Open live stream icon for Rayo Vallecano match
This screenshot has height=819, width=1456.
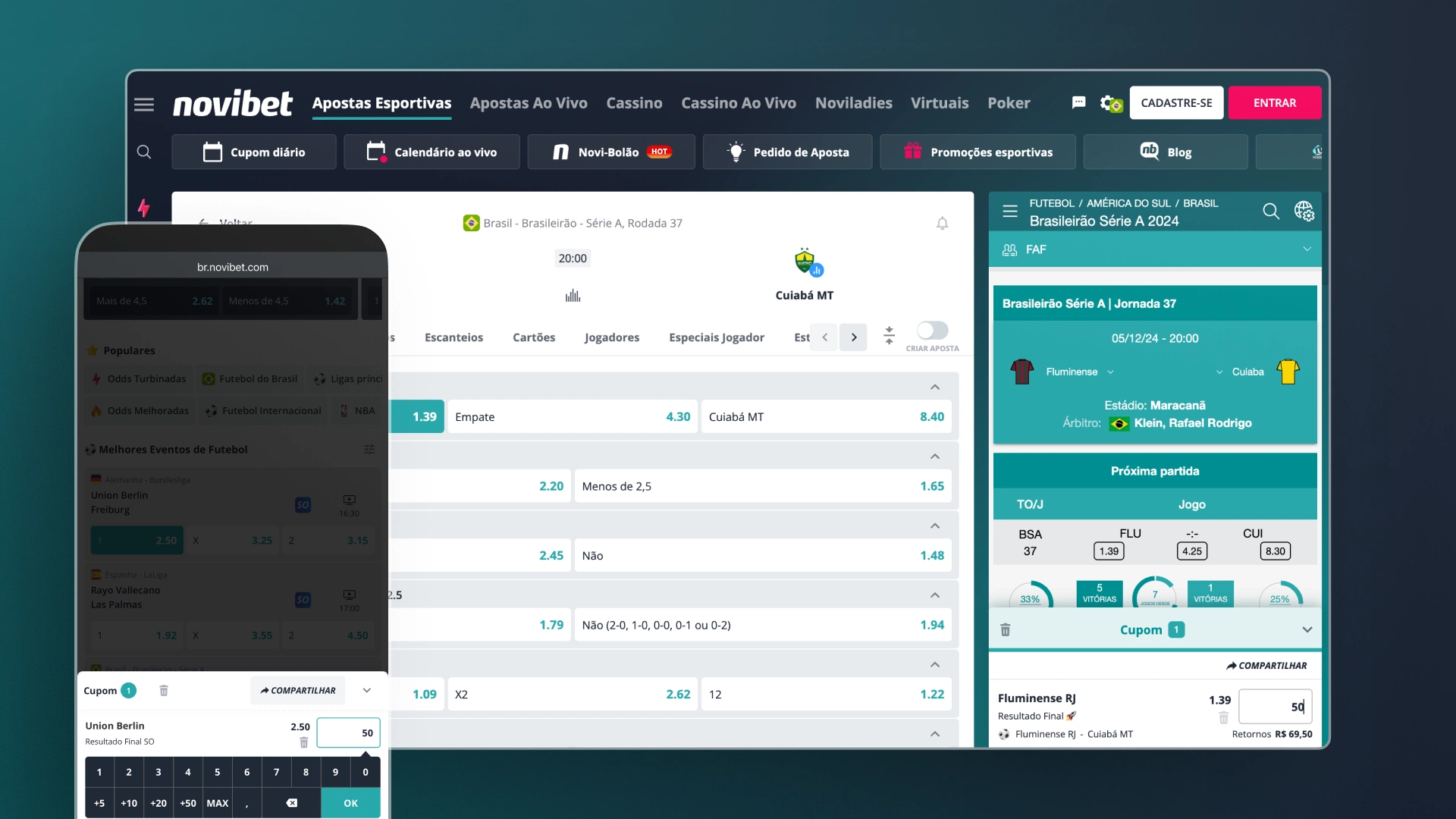click(x=349, y=595)
